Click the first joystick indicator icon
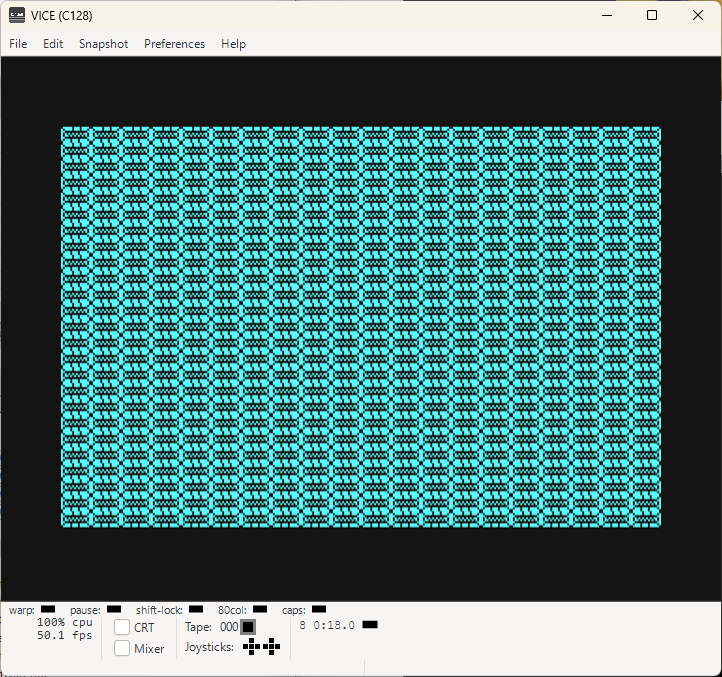The width and height of the screenshot is (722, 677). click(x=251, y=647)
